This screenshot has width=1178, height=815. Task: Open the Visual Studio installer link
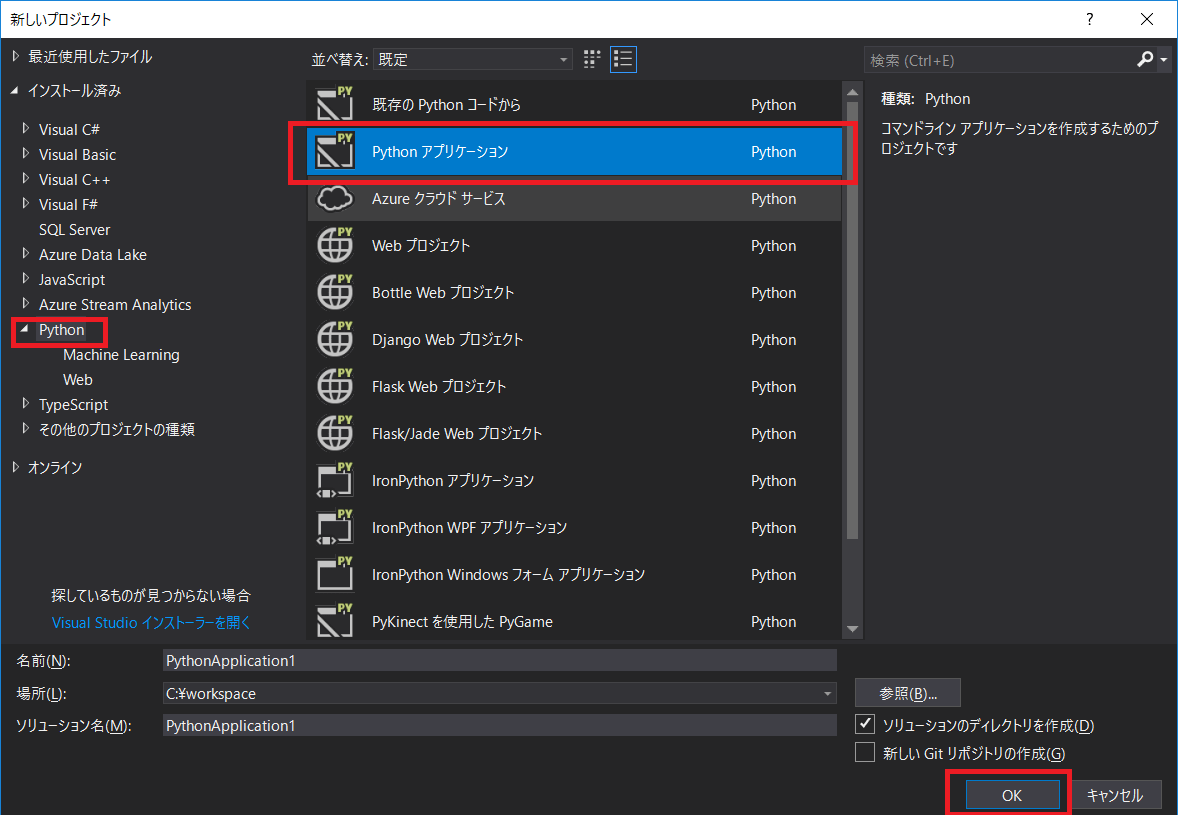(151, 622)
